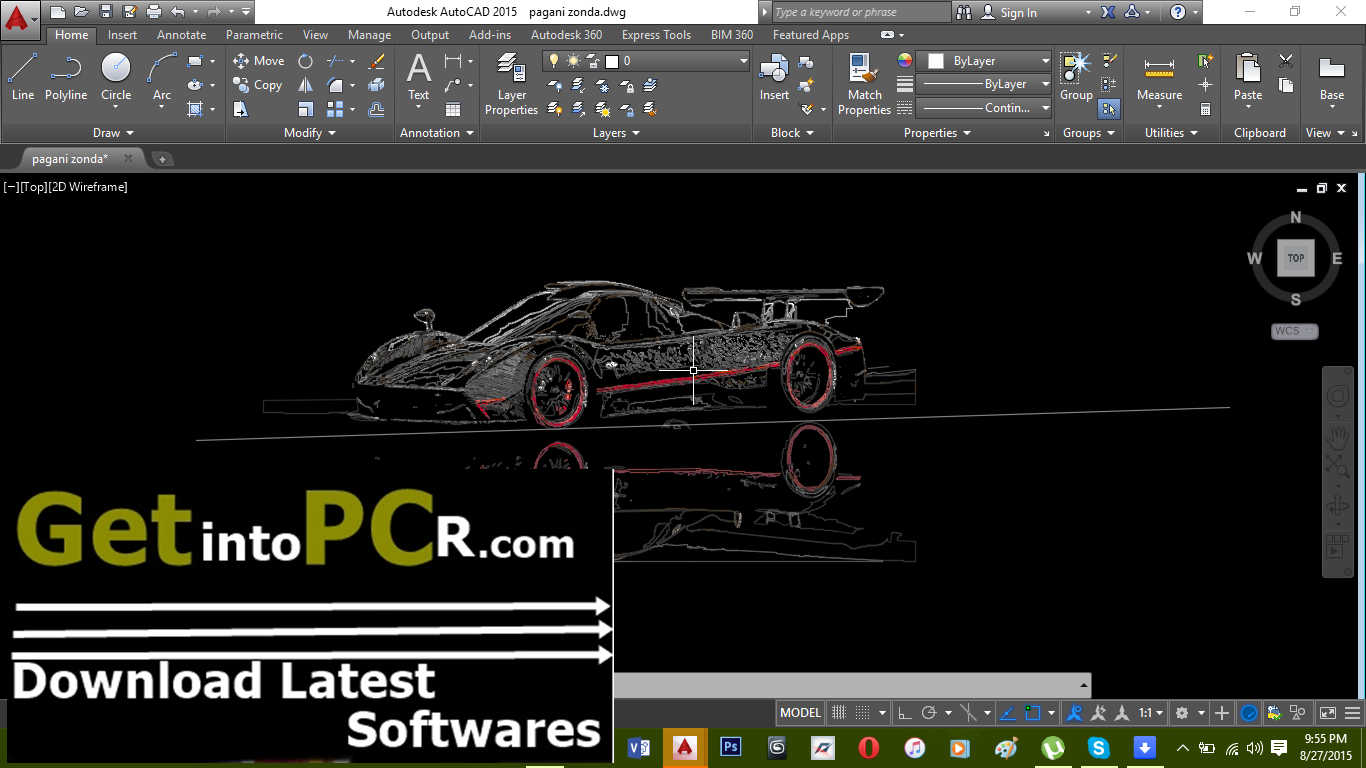The height and width of the screenshot is (768, 1366).
Task: Click the Copy tool in Modify panel
Action: (x=258, y=86)
